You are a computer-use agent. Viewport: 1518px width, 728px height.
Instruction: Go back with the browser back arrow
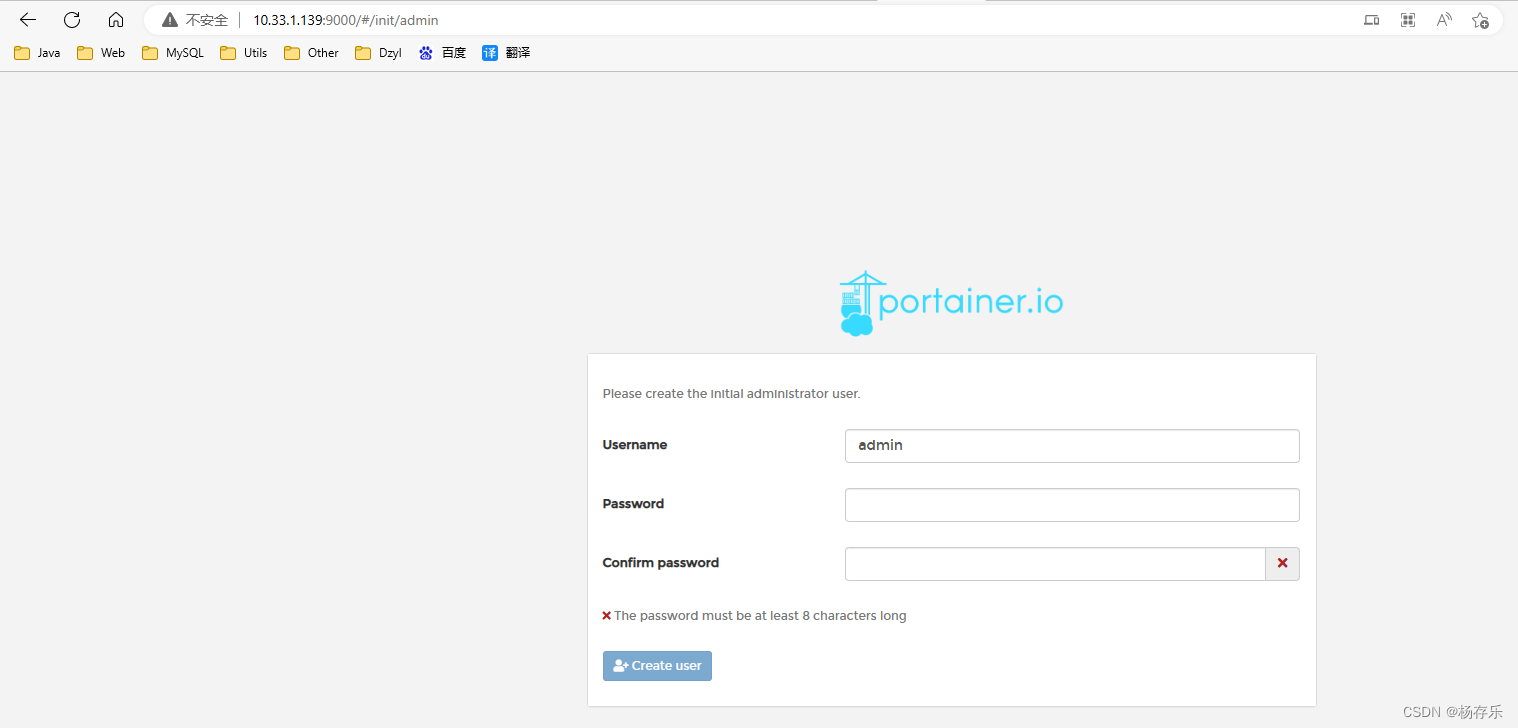tap(28, 20)
